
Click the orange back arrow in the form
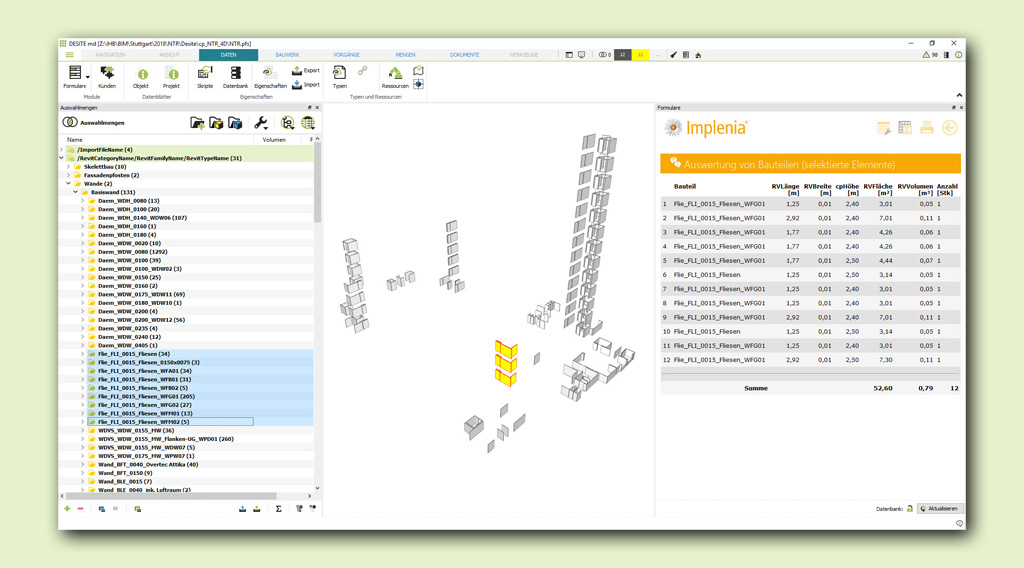(949, 128)
